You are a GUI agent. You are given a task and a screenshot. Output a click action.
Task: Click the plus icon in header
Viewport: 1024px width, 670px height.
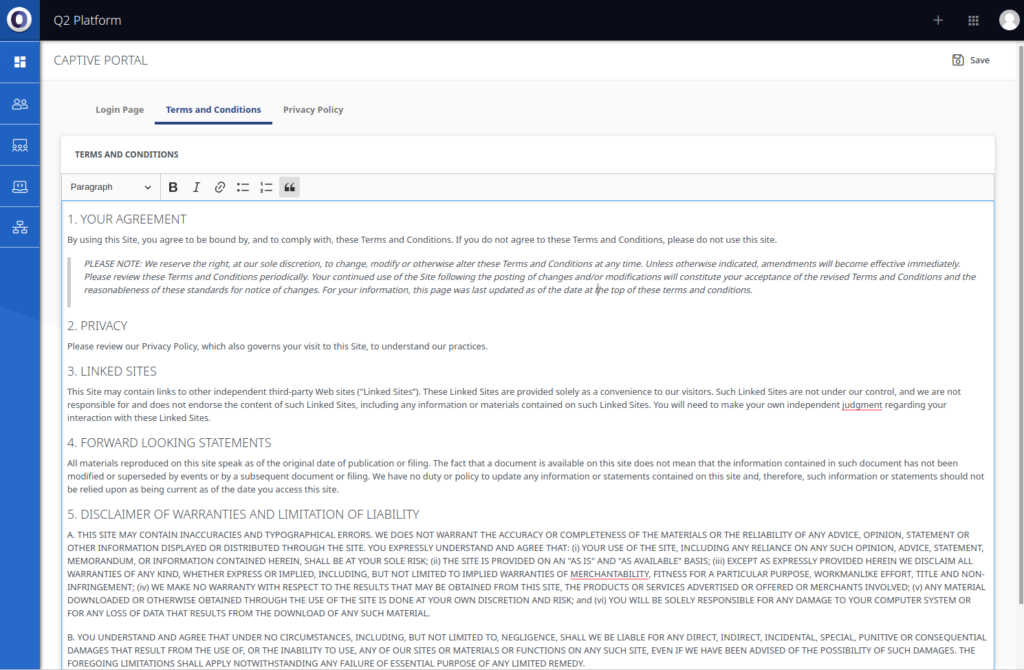(x=937, y=20)
